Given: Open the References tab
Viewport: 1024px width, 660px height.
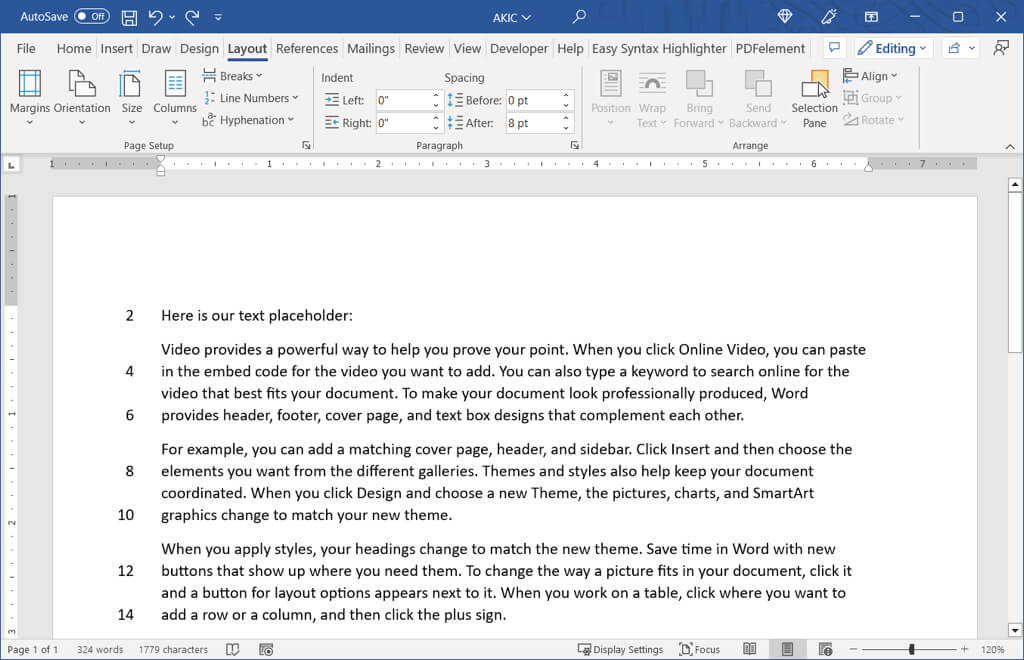Looking at the screenshot, I should coord(307,48).
